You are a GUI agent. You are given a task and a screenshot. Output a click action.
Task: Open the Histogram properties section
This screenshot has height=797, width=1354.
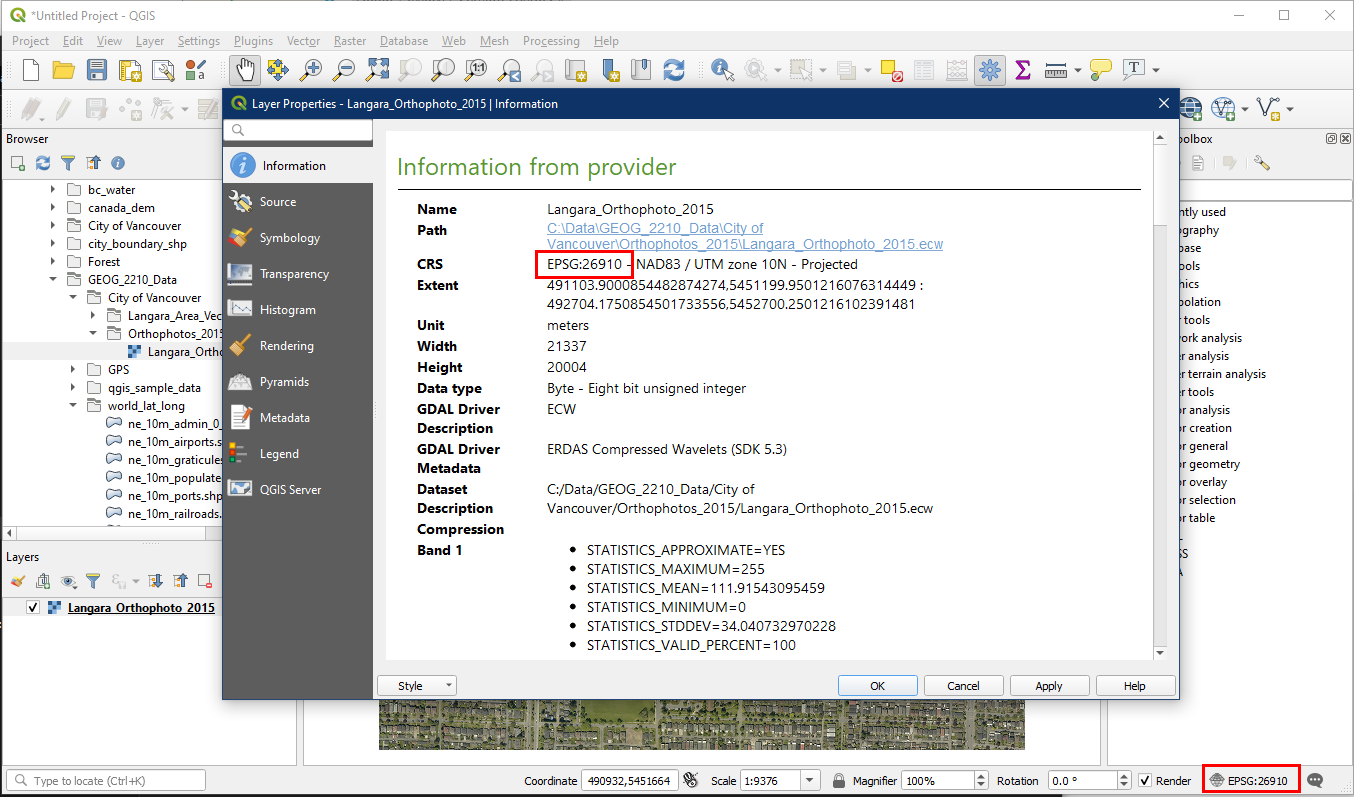tap(287, 310)
